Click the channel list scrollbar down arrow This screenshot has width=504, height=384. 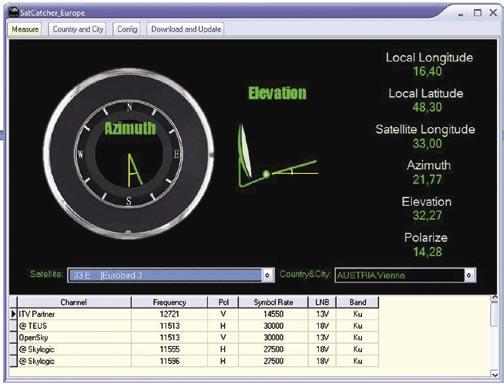[x=495, y=374]
